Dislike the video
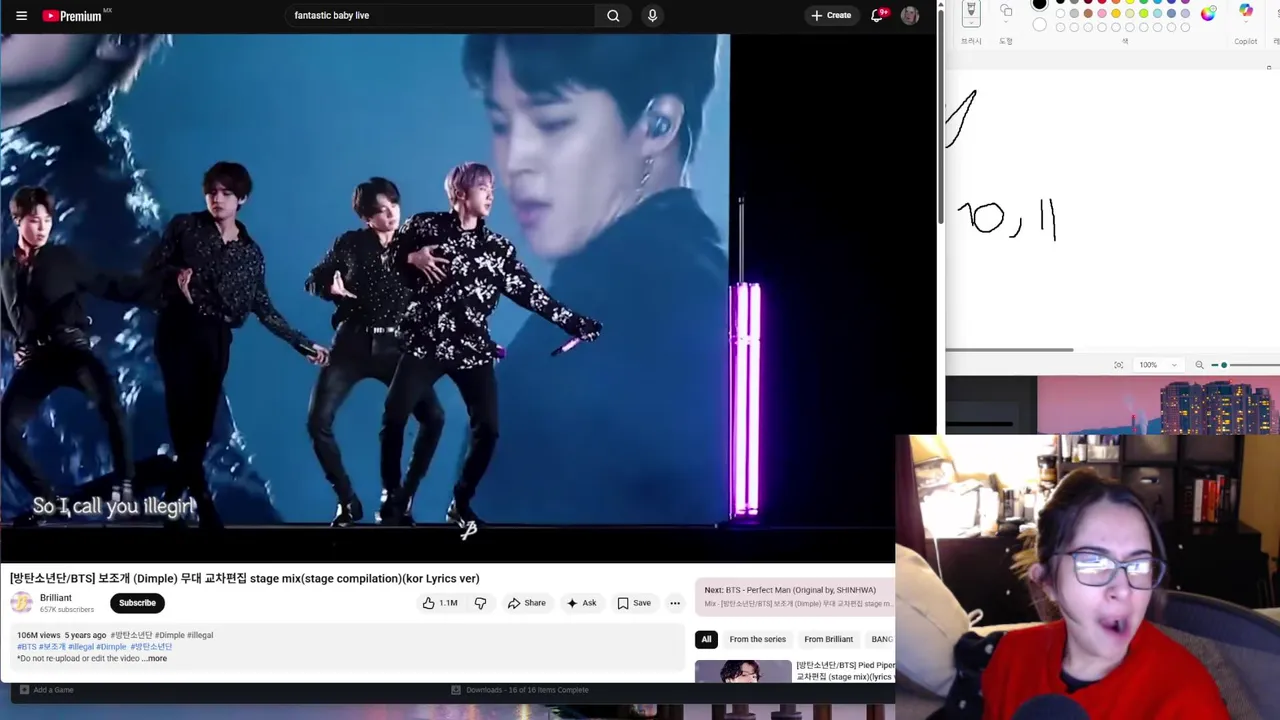 coord(480,603)
